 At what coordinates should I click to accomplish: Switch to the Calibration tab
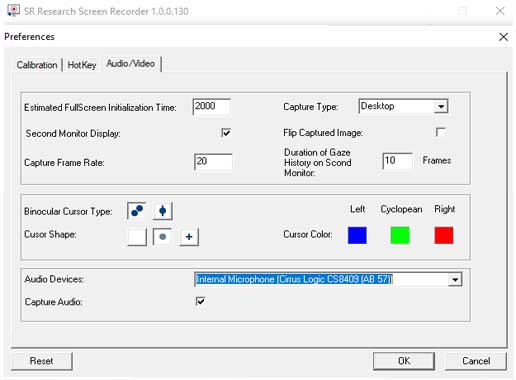[x=37, y=65]
